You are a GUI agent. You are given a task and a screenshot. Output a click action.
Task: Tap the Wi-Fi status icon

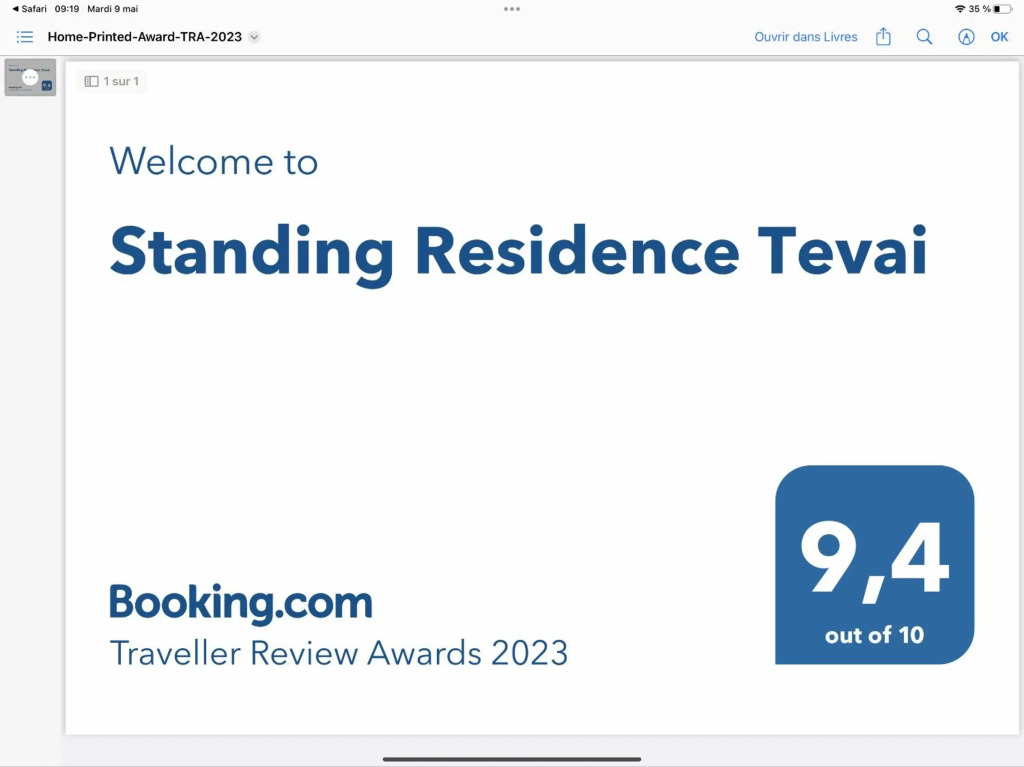click(x=960, y=9)
